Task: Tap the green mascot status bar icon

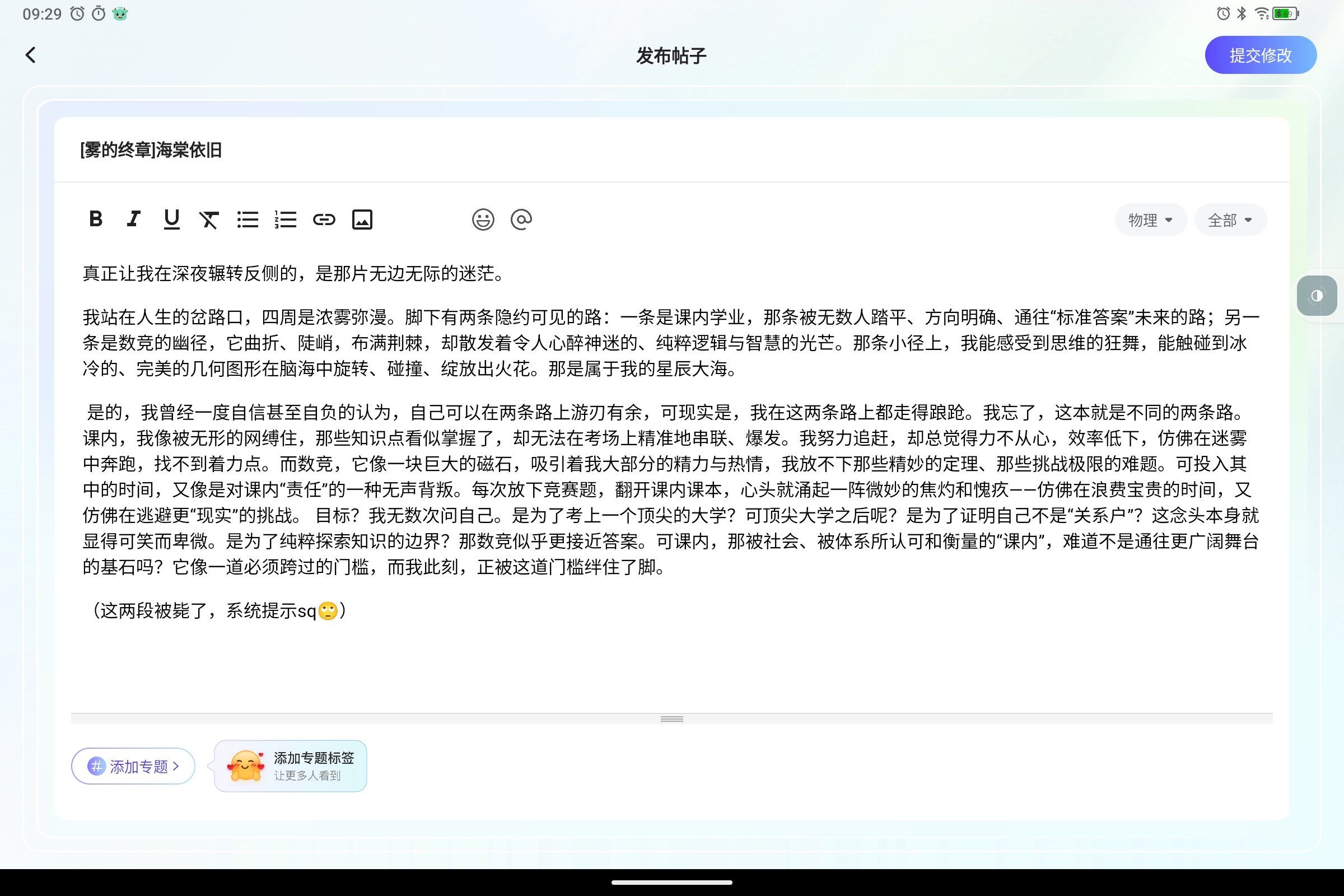Action: [120, 13]
